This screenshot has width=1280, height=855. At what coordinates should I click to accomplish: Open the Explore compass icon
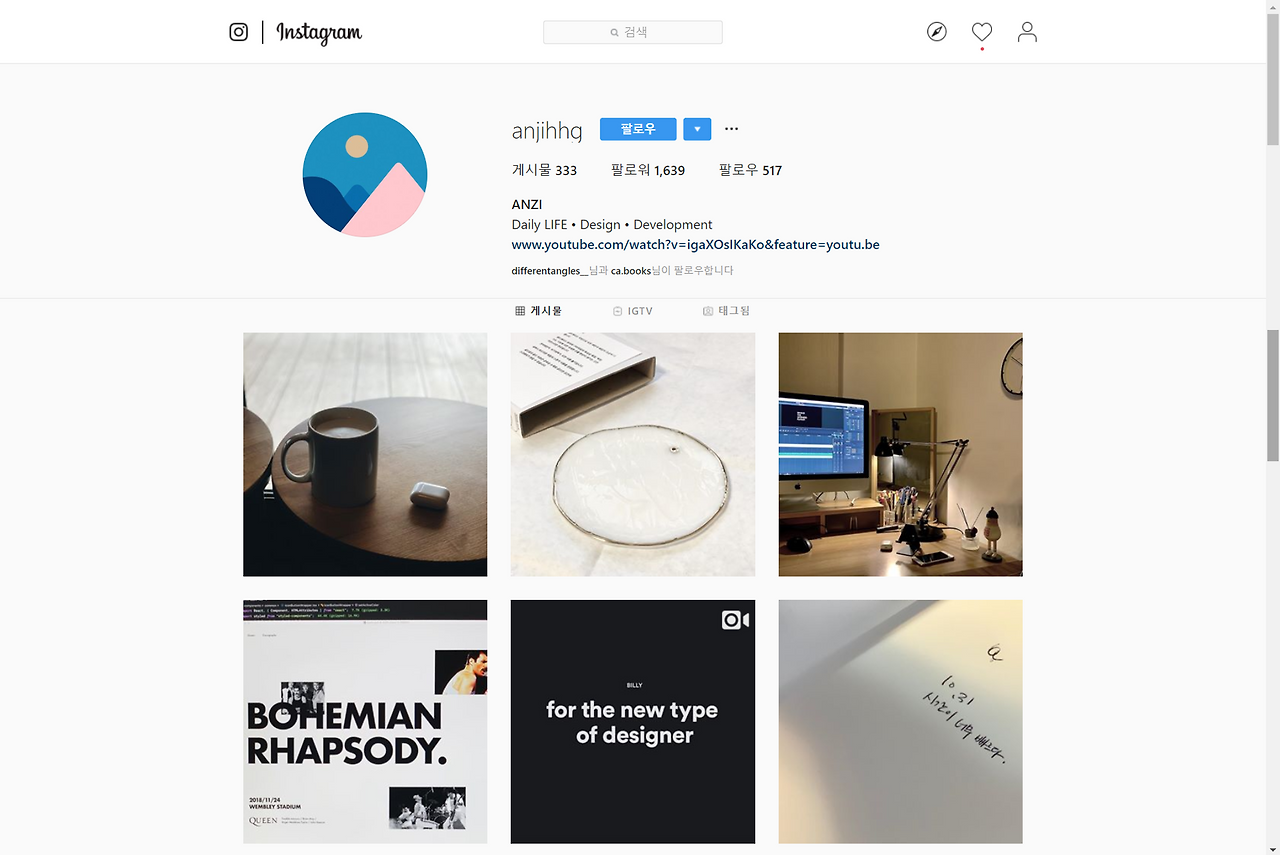click(936, 32)
